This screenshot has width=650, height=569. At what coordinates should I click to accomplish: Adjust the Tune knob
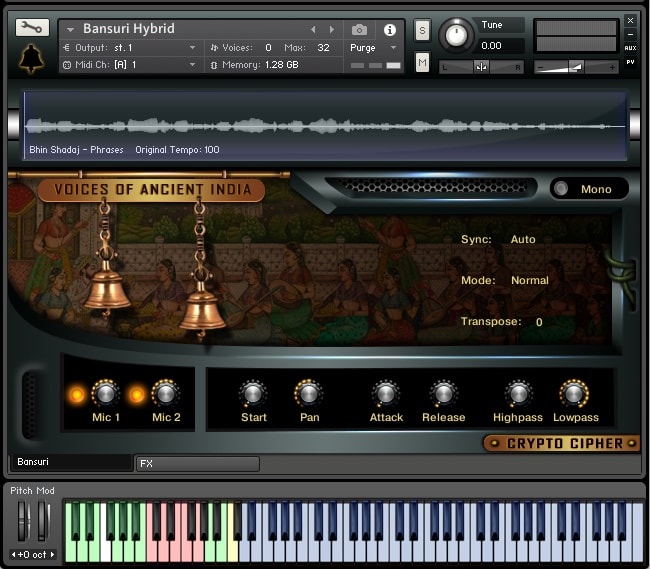pyautogui.click(x=456, y=36)
